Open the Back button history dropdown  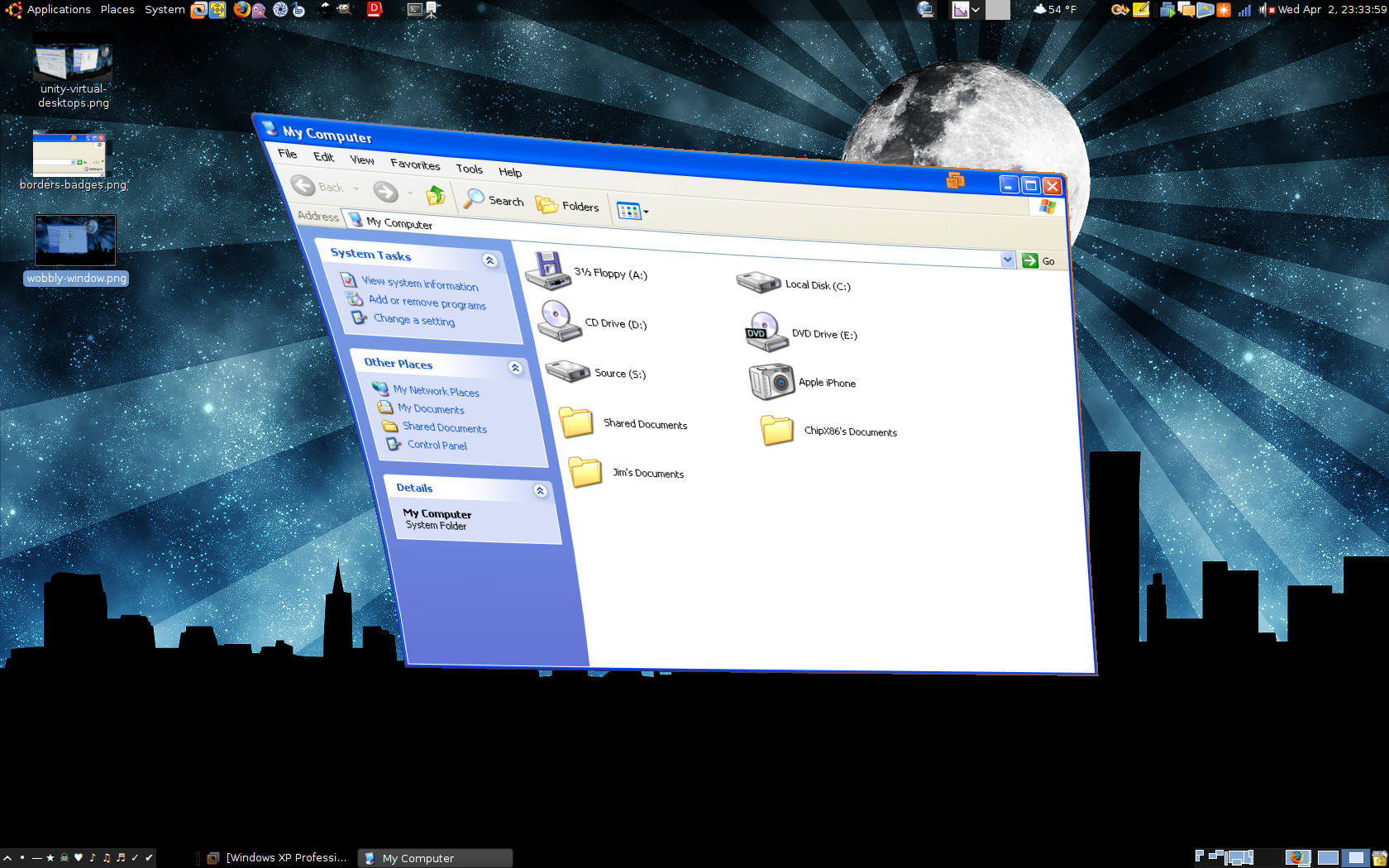pos(356,189)
